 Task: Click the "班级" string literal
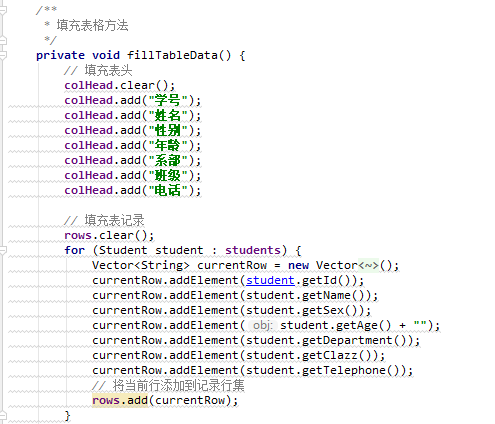[168, 175]
